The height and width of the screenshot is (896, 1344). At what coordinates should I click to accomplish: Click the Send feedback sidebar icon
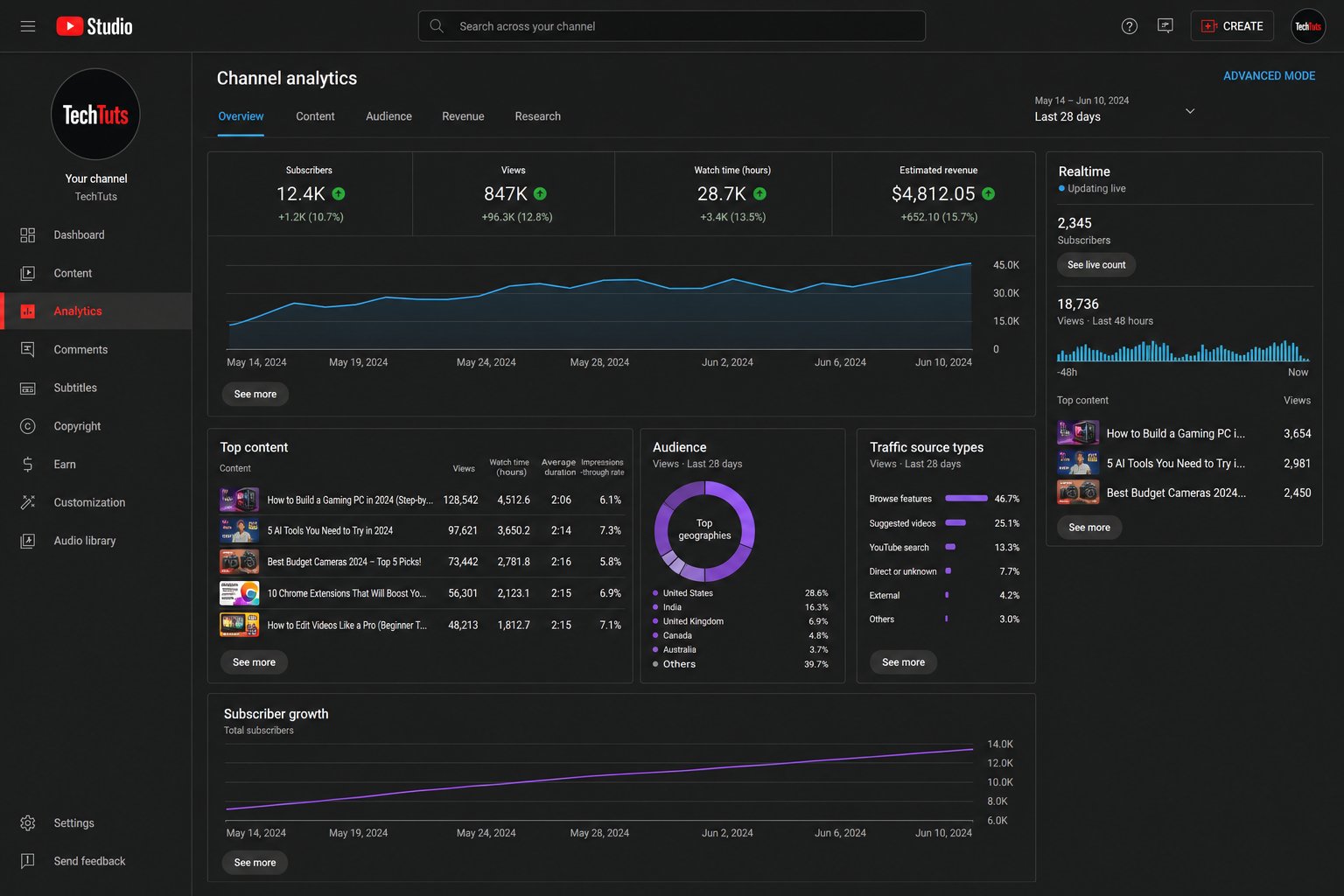click(28, 861)
